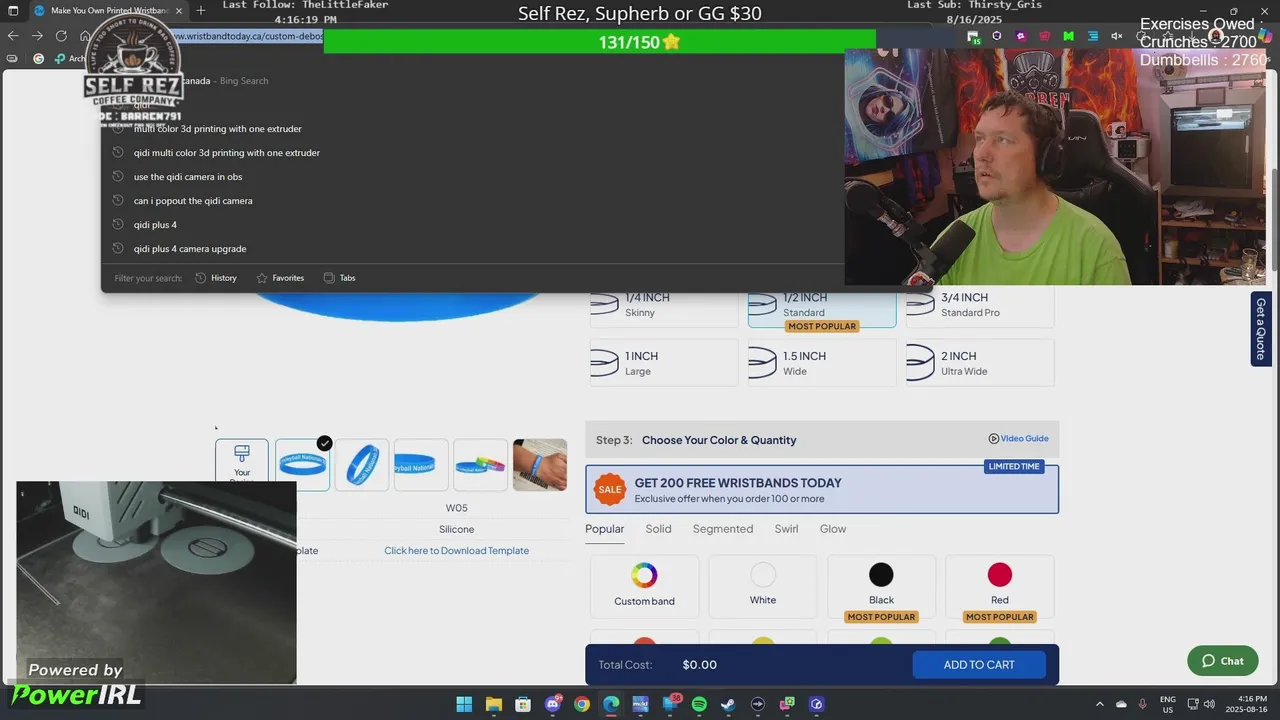Select the wrist-worn wristband photo thumbnail
This screenshot has height=720, width=1280.
540,464
